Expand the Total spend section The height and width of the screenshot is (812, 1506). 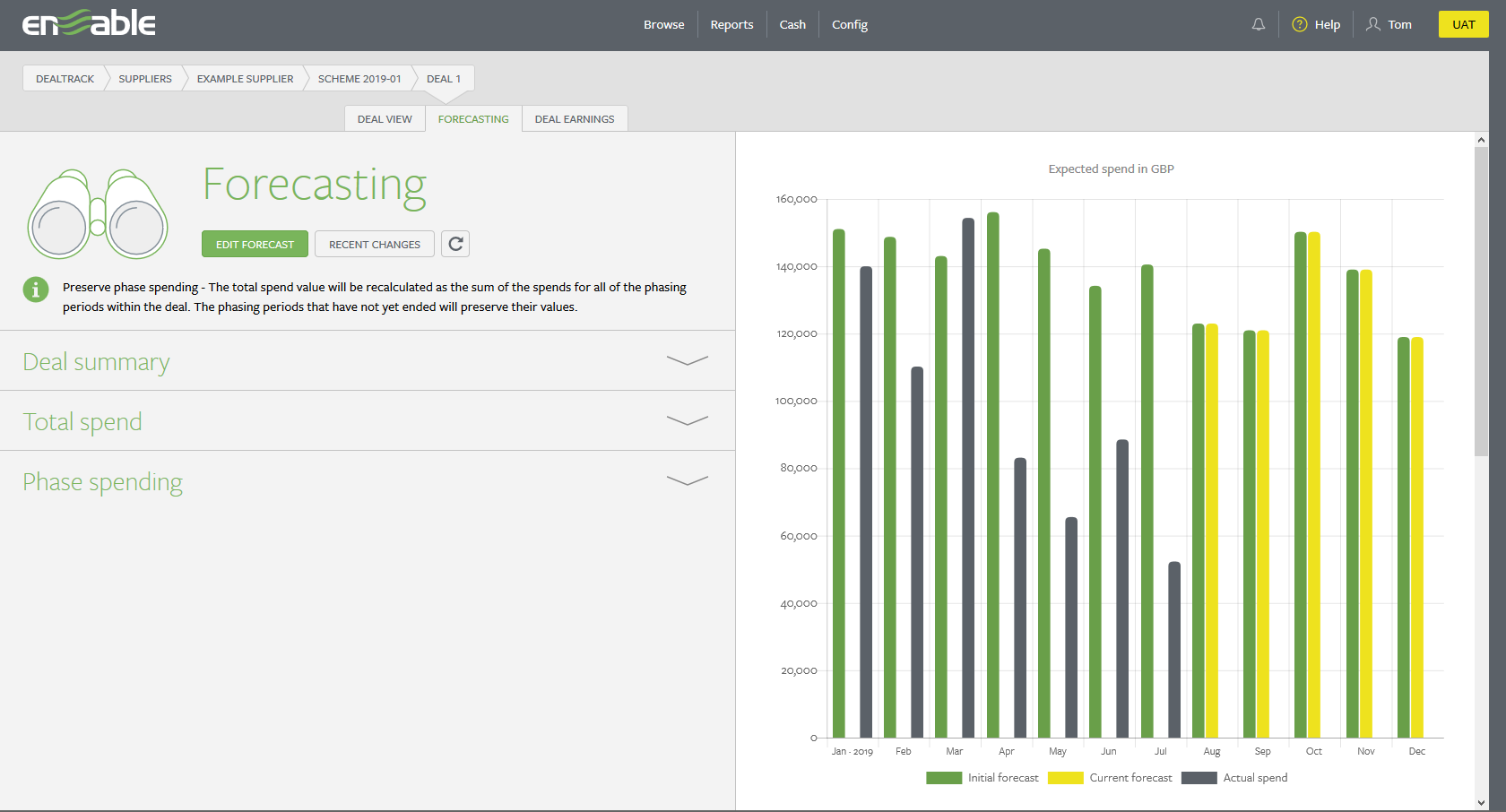[x=687, y=420]
